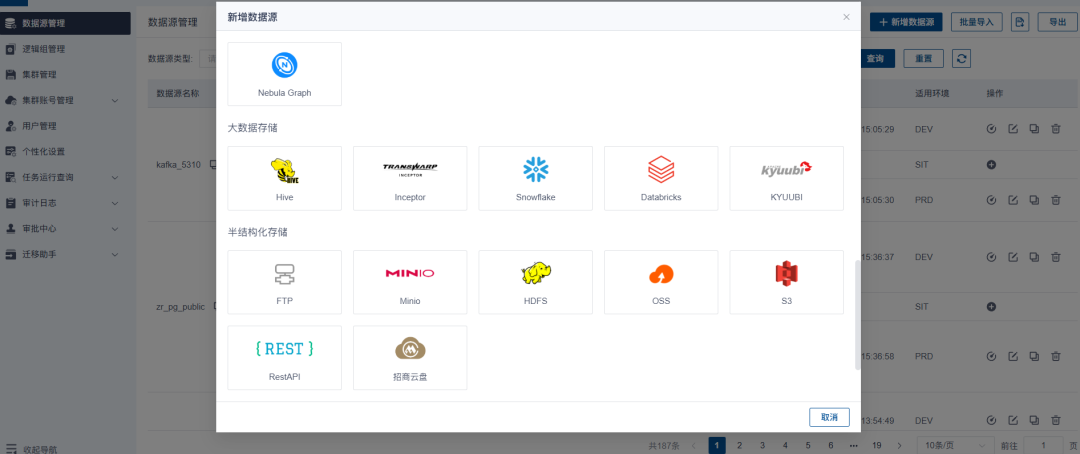The height and width of the screenshot is (454, 1080).
Task: Click the dialog's vertical scrollbar thumb
Action: tap(858, 315)
